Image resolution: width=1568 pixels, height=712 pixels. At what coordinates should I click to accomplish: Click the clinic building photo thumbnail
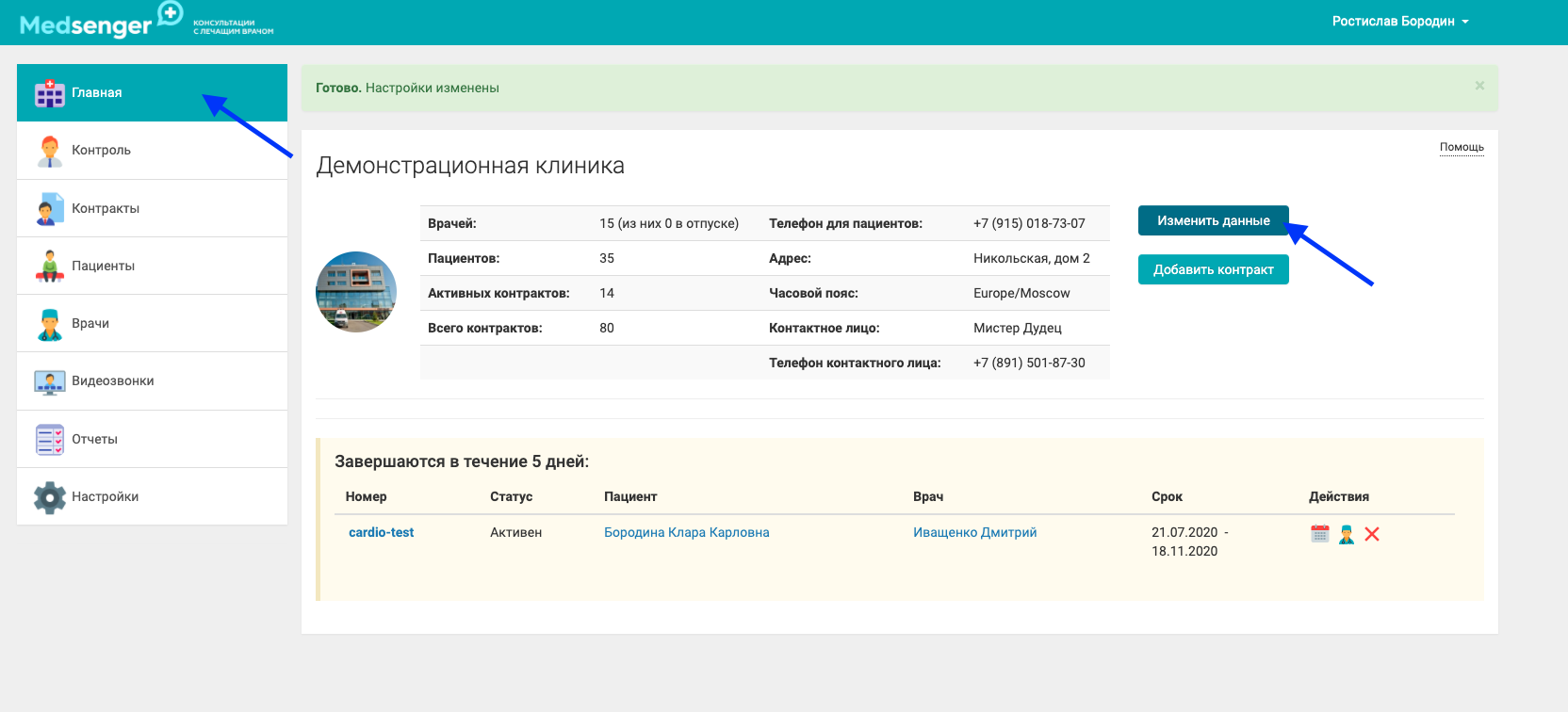pos(356,292)
